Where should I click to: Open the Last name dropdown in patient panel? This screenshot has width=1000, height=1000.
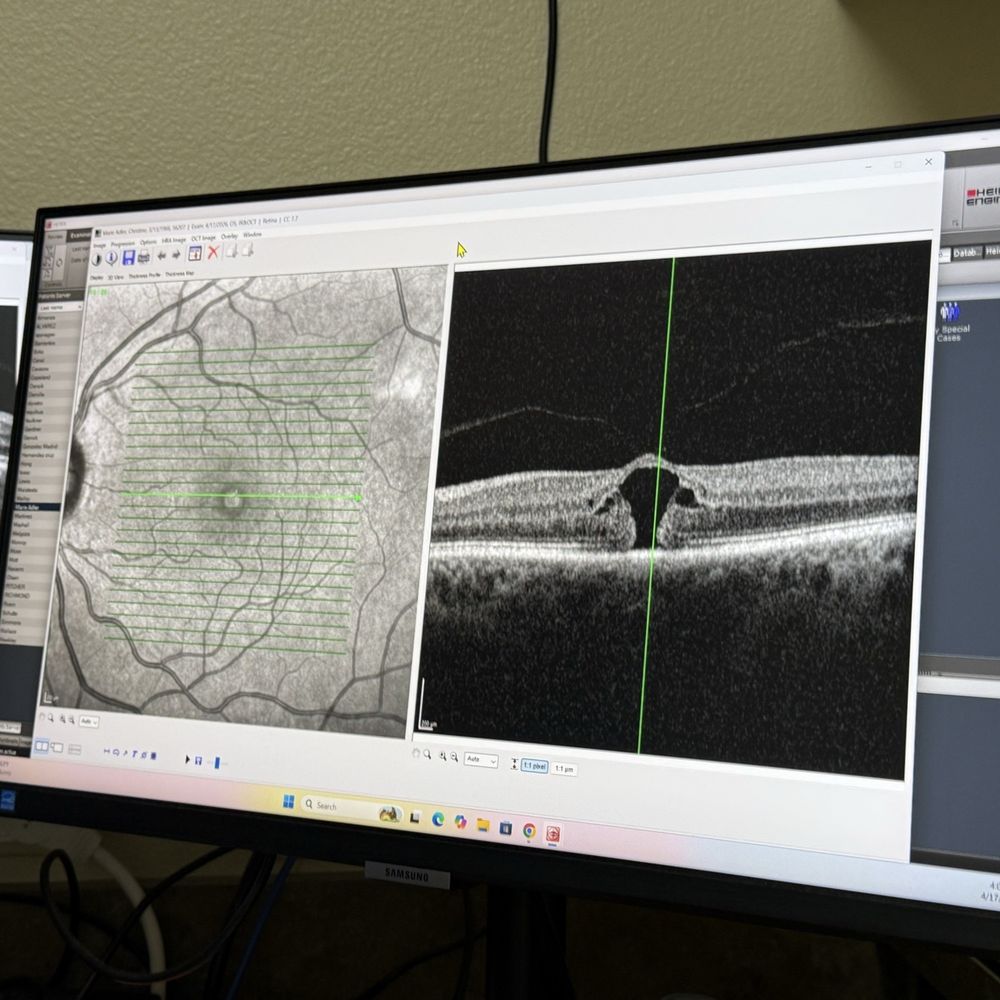(60, 307)
